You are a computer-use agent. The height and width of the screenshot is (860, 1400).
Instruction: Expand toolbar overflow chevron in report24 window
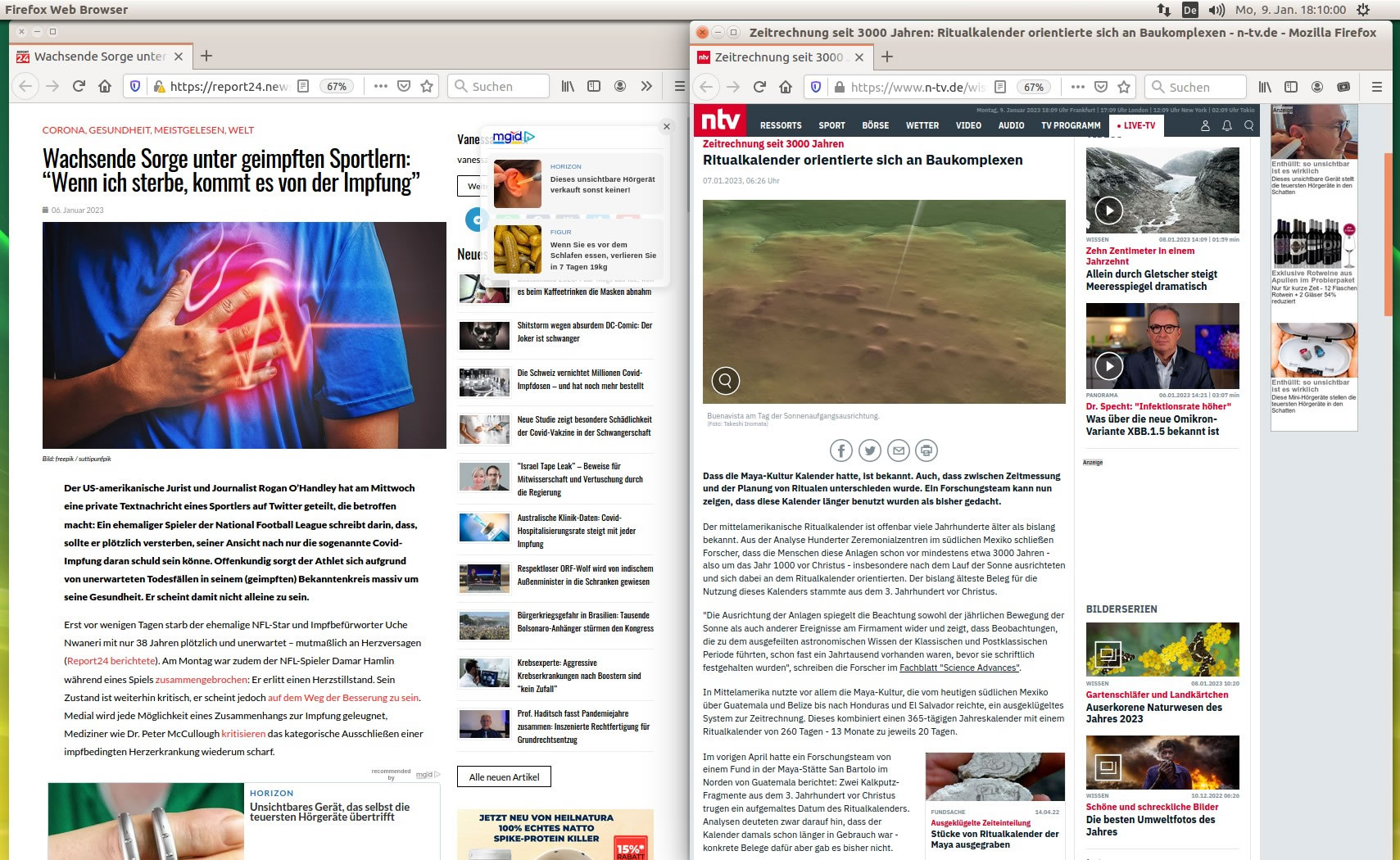(646, 86)
